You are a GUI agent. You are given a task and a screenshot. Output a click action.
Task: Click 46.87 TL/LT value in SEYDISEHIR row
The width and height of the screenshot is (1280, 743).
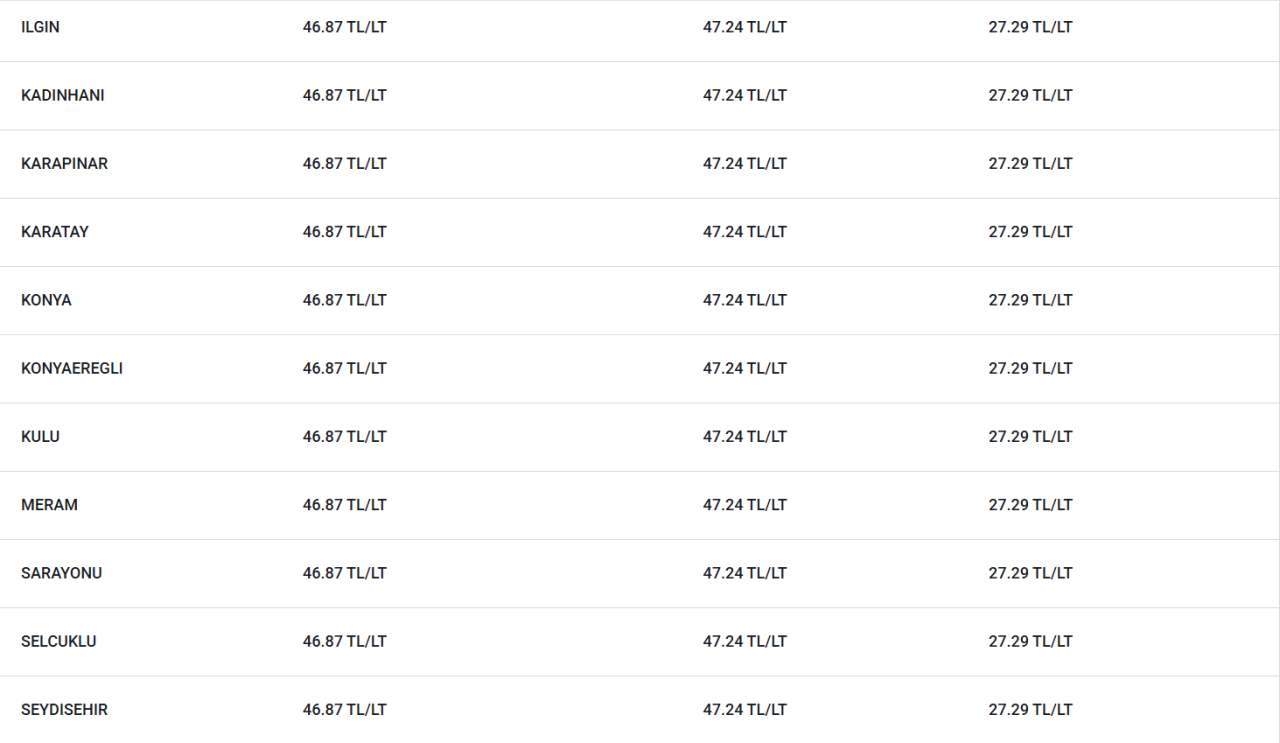(345, 709)
